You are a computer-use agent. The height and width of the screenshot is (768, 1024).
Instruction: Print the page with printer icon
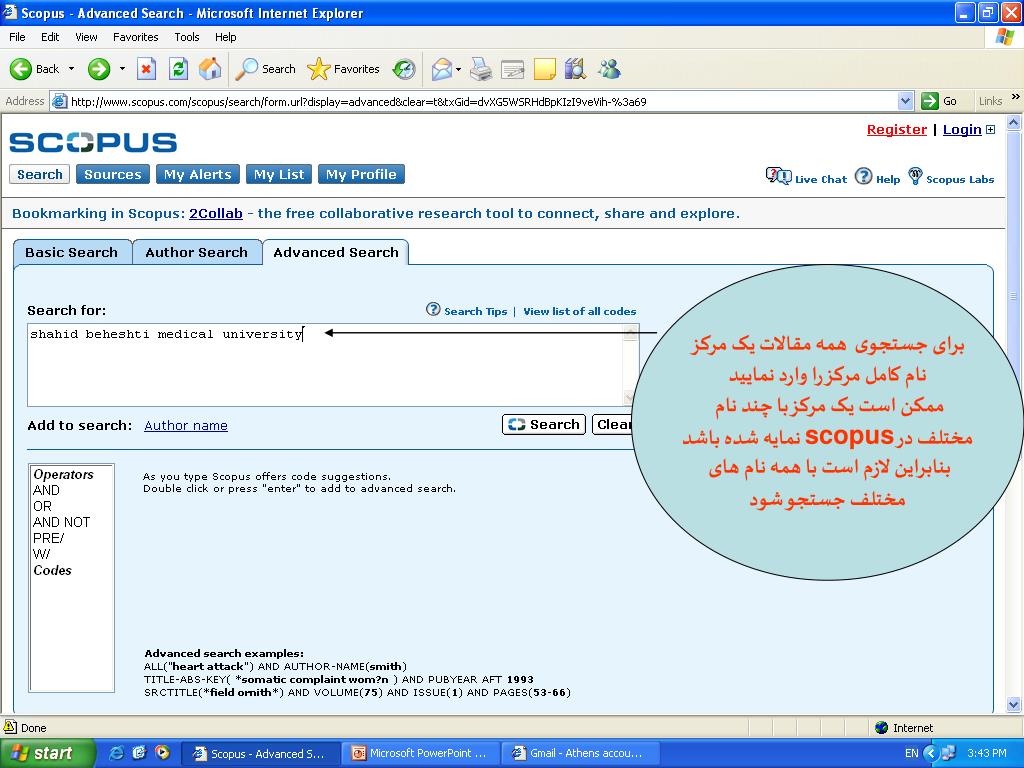click(x=481, y=69)
